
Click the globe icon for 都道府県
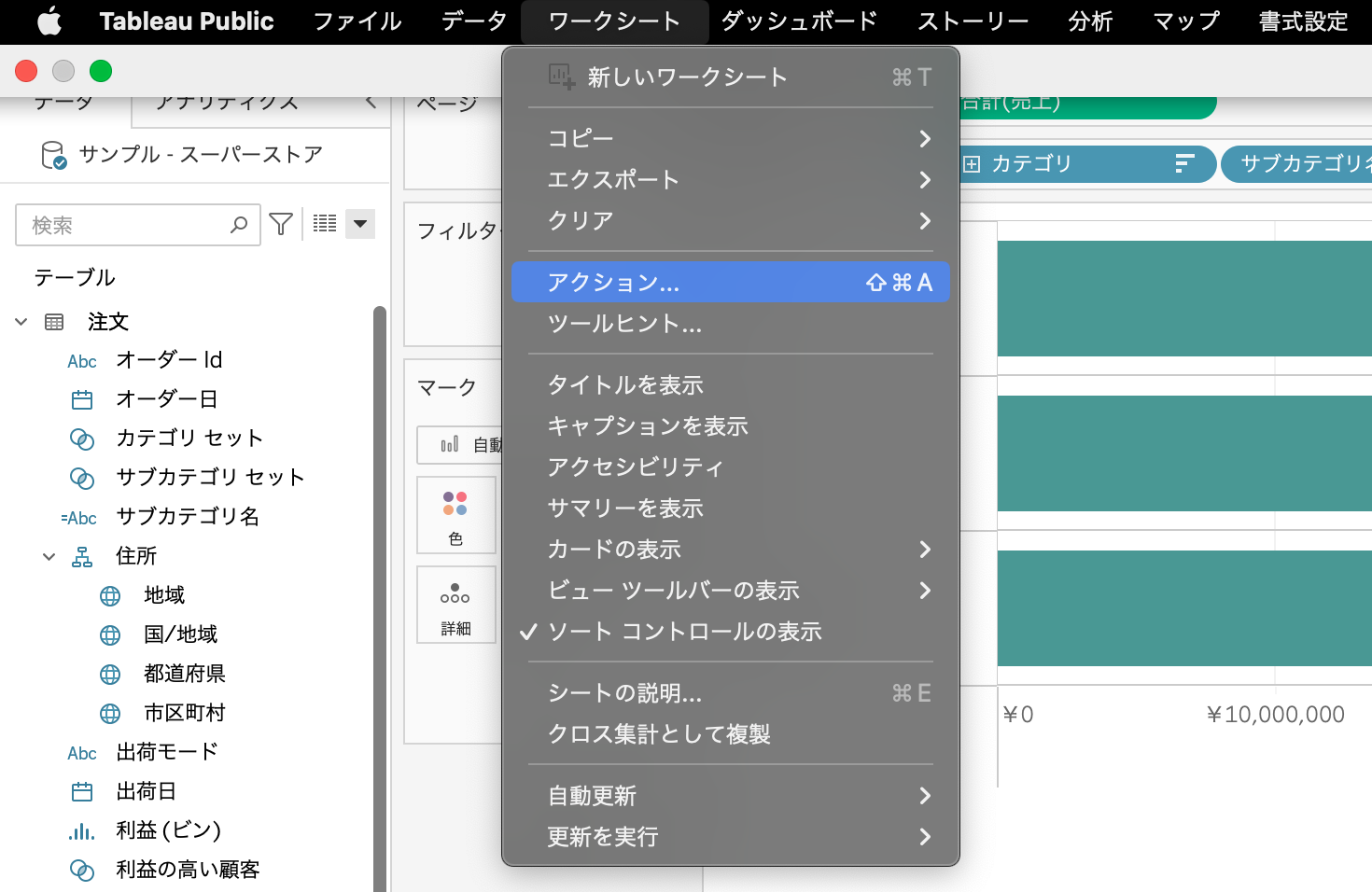(110, 675)
